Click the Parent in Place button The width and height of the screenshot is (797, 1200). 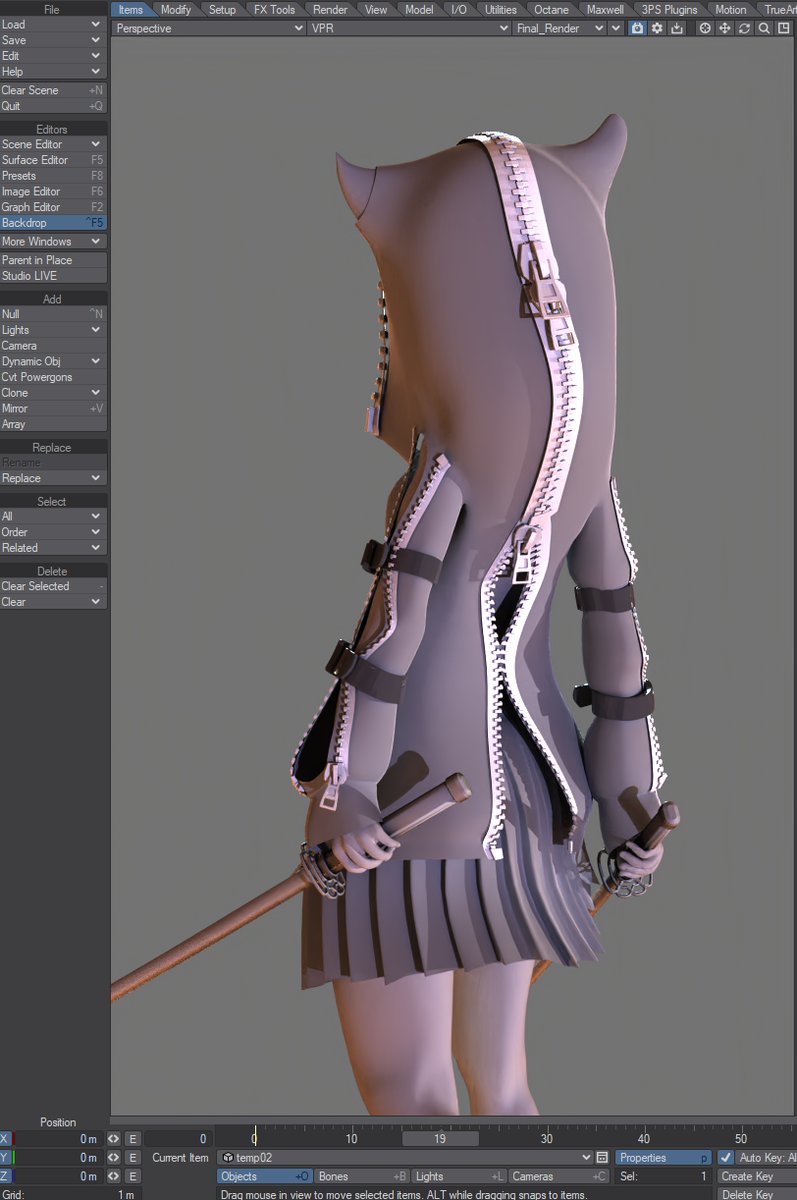[53, 260]
